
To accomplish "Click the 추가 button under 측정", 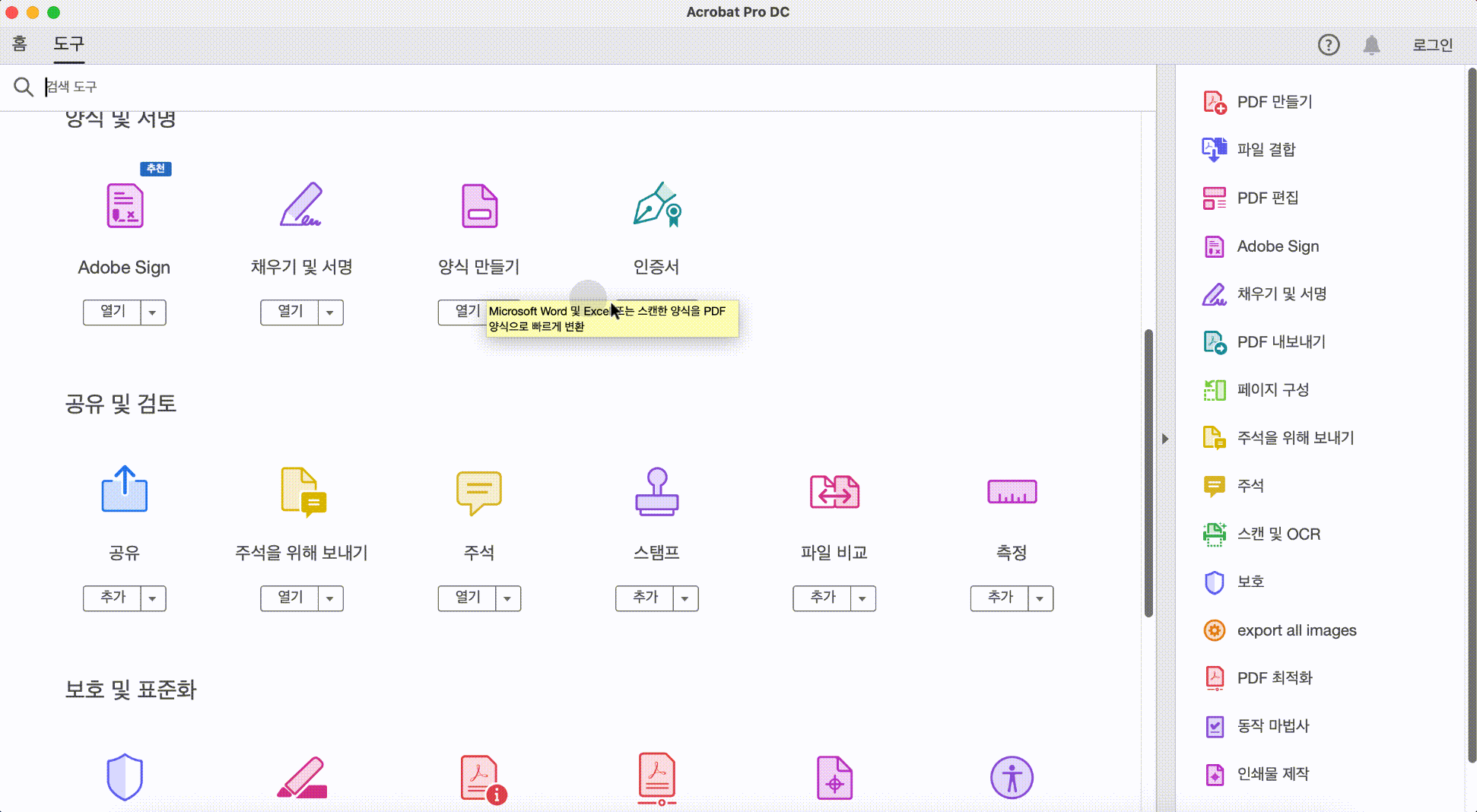I will click(999, 598).
